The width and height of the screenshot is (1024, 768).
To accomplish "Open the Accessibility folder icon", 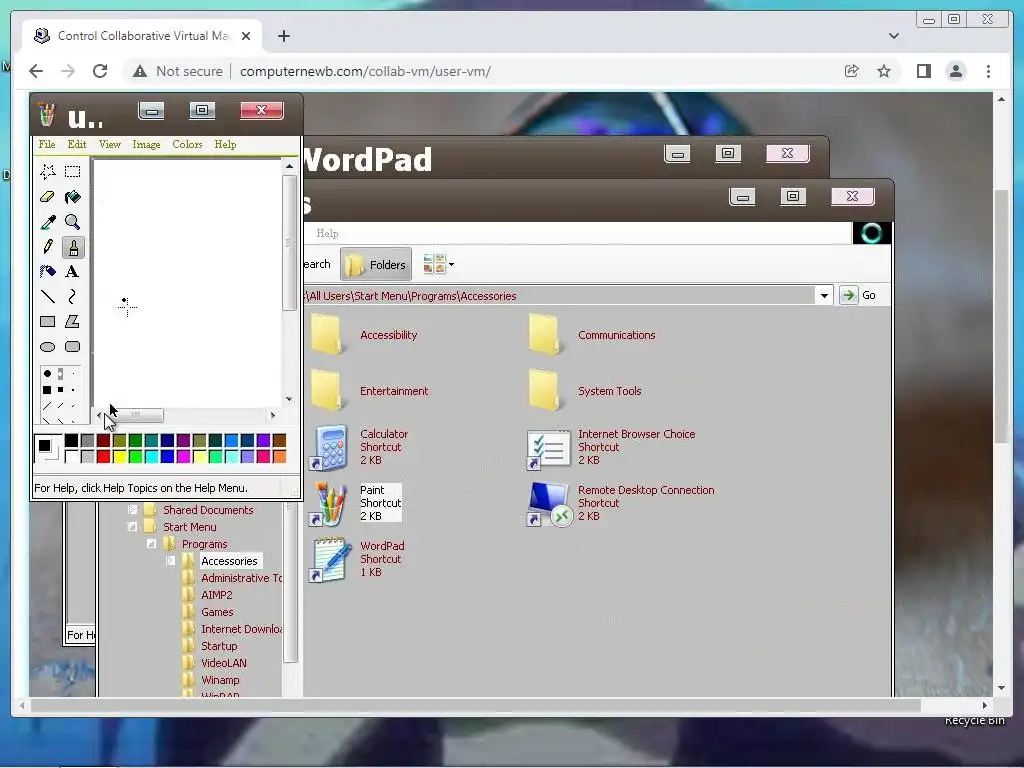I will point(327,334).
